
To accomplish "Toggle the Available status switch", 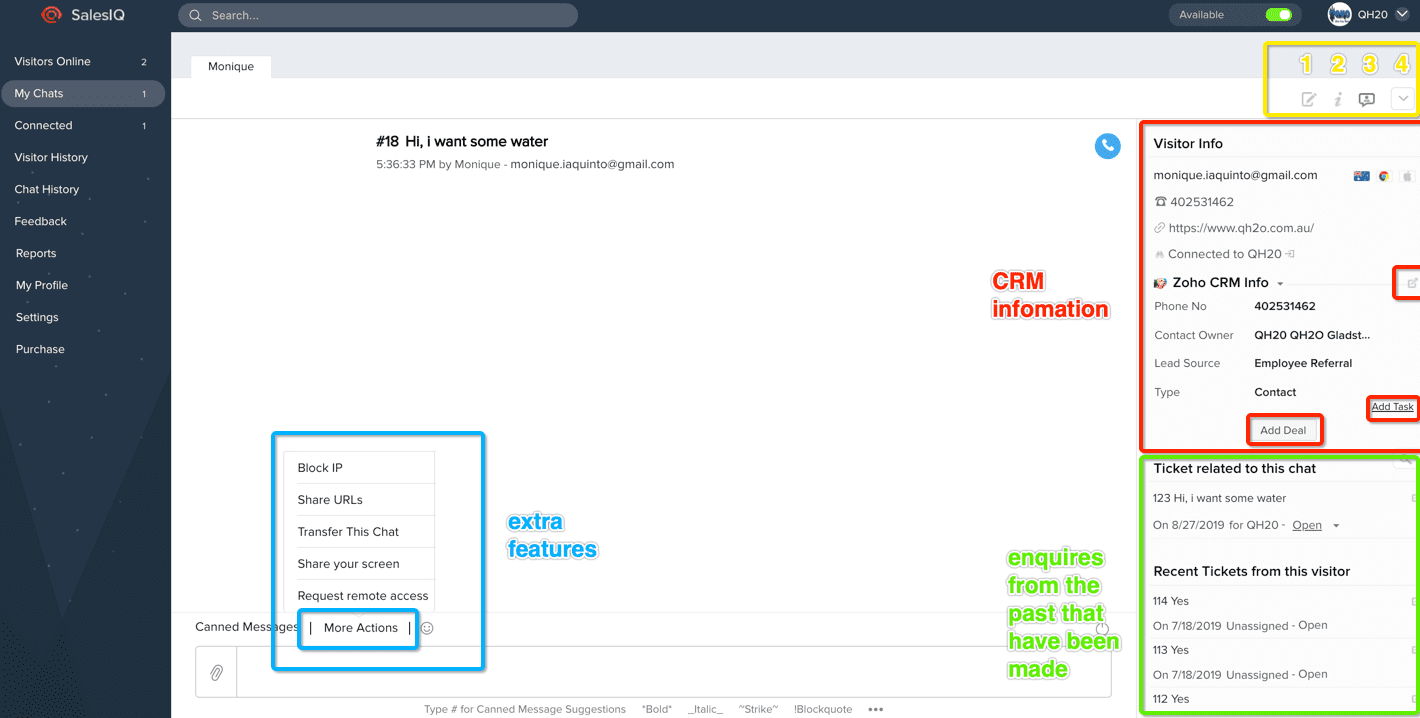I will coord(1278,15).
